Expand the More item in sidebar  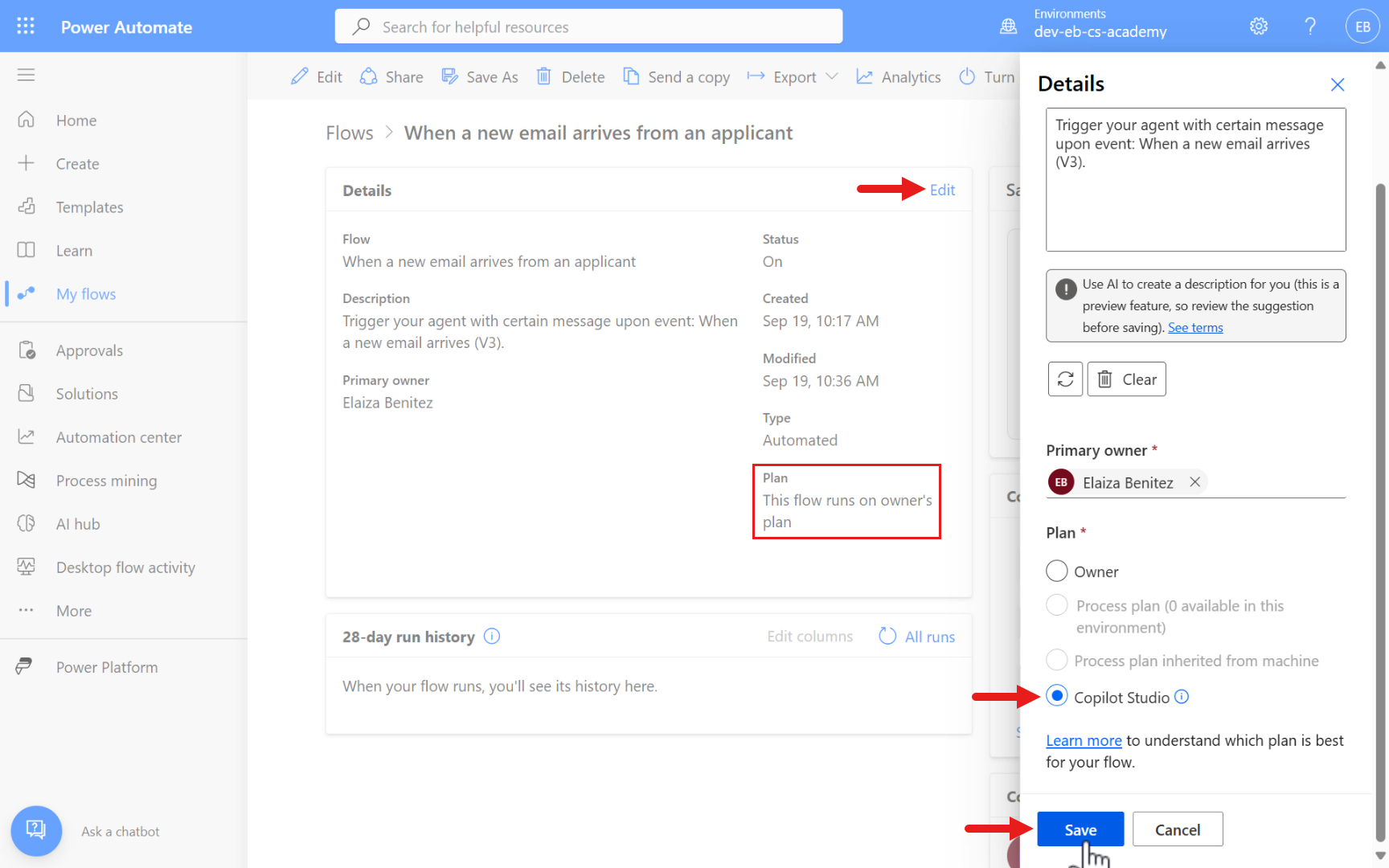pos(74,611)
